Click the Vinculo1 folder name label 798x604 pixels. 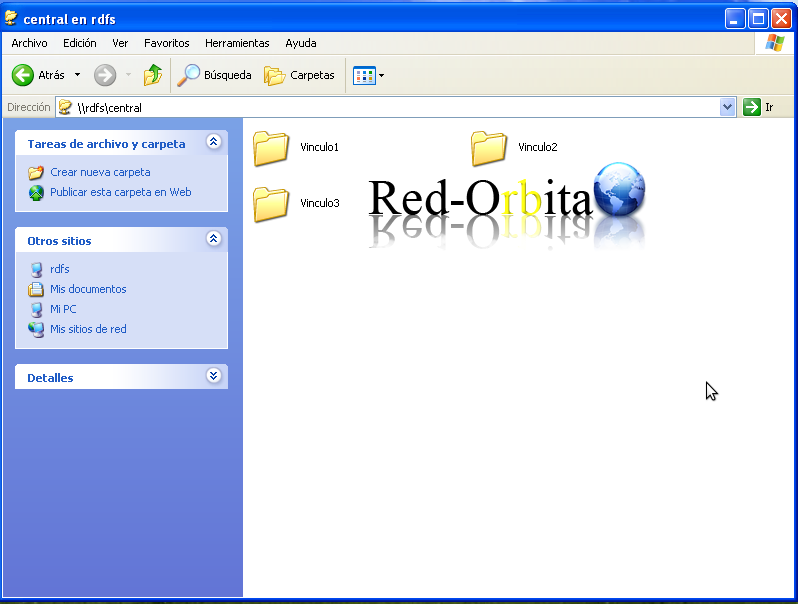(319, 147)
